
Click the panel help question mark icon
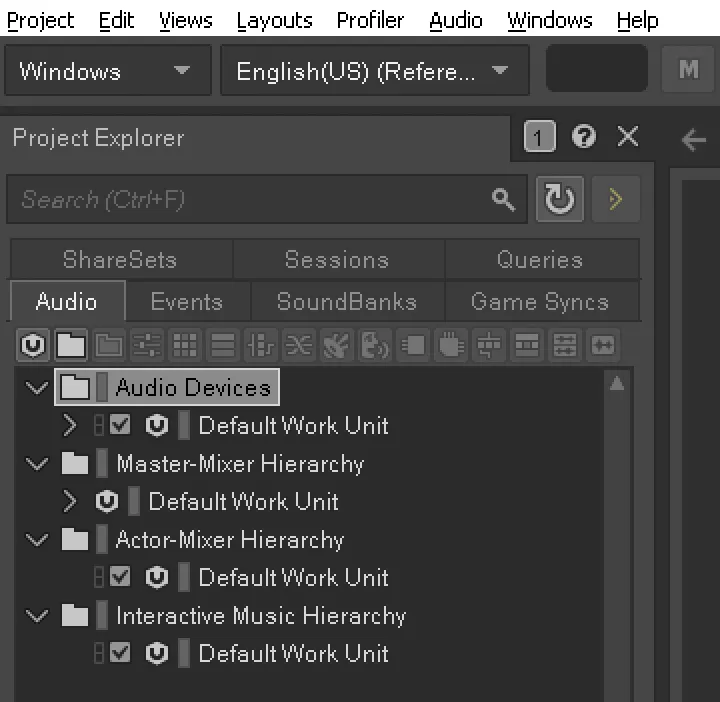(x=584, y=137)
